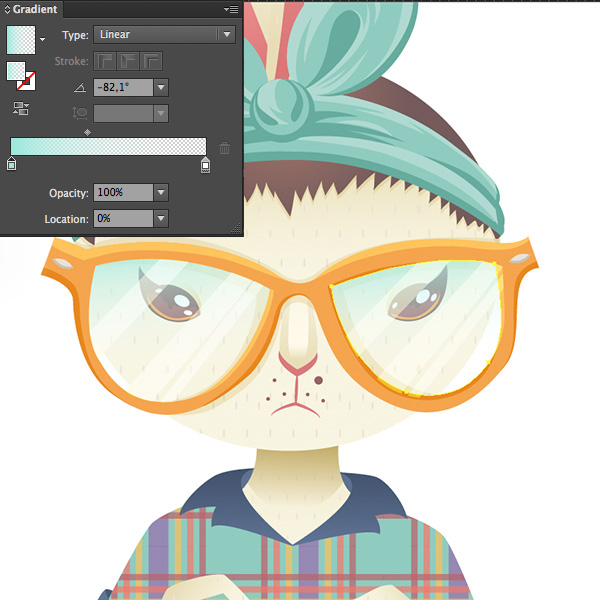Viewport: 600px width, 600px height.
Task: Click the delete stop trash icon
Action: point(225,148)
